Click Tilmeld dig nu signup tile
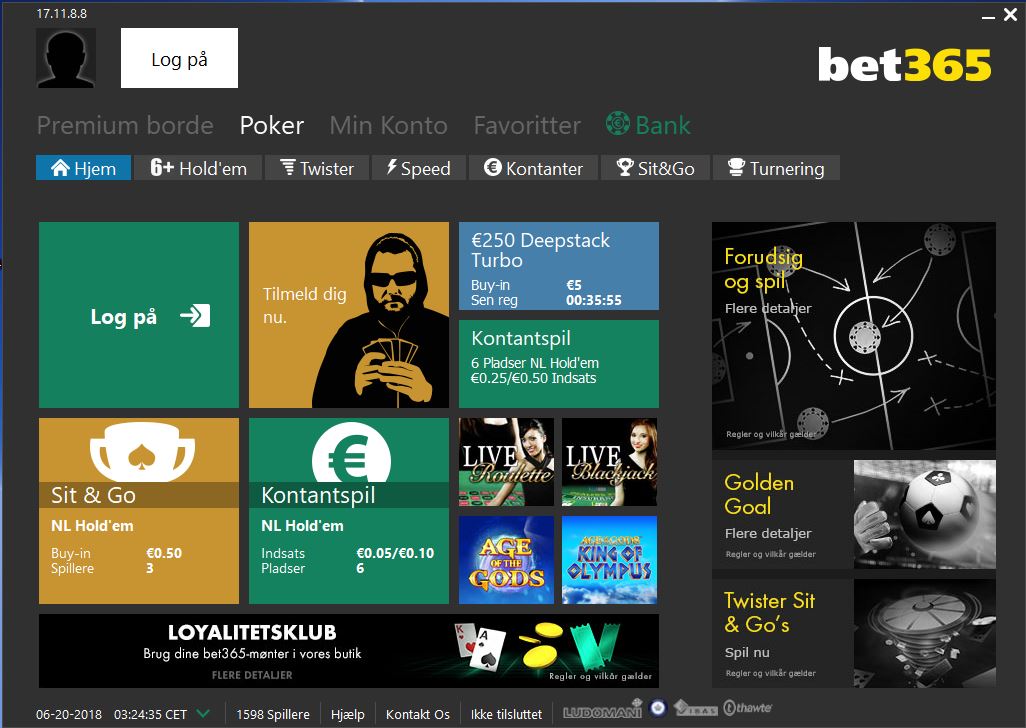 click(x=349, y=315)
